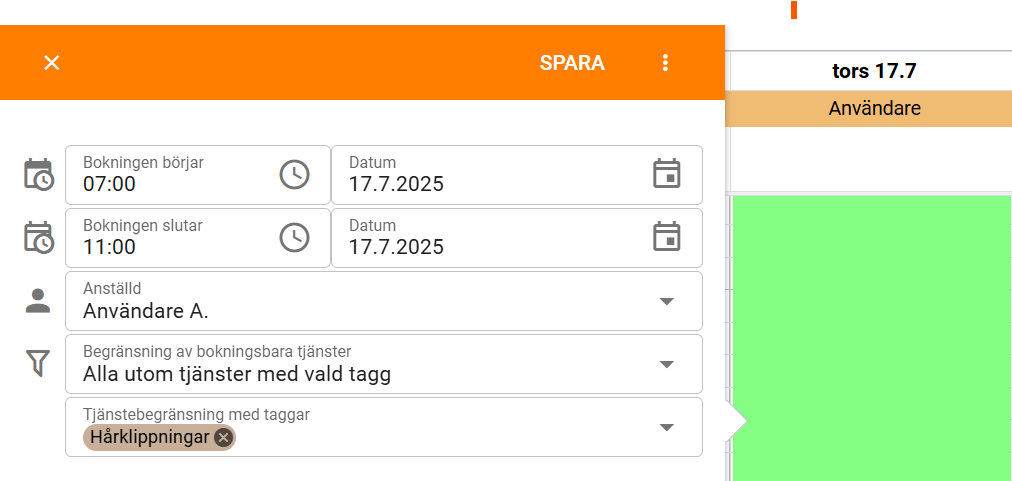Select the tors 17.7 day header
1012x481 pixels.
click(873, 71)
